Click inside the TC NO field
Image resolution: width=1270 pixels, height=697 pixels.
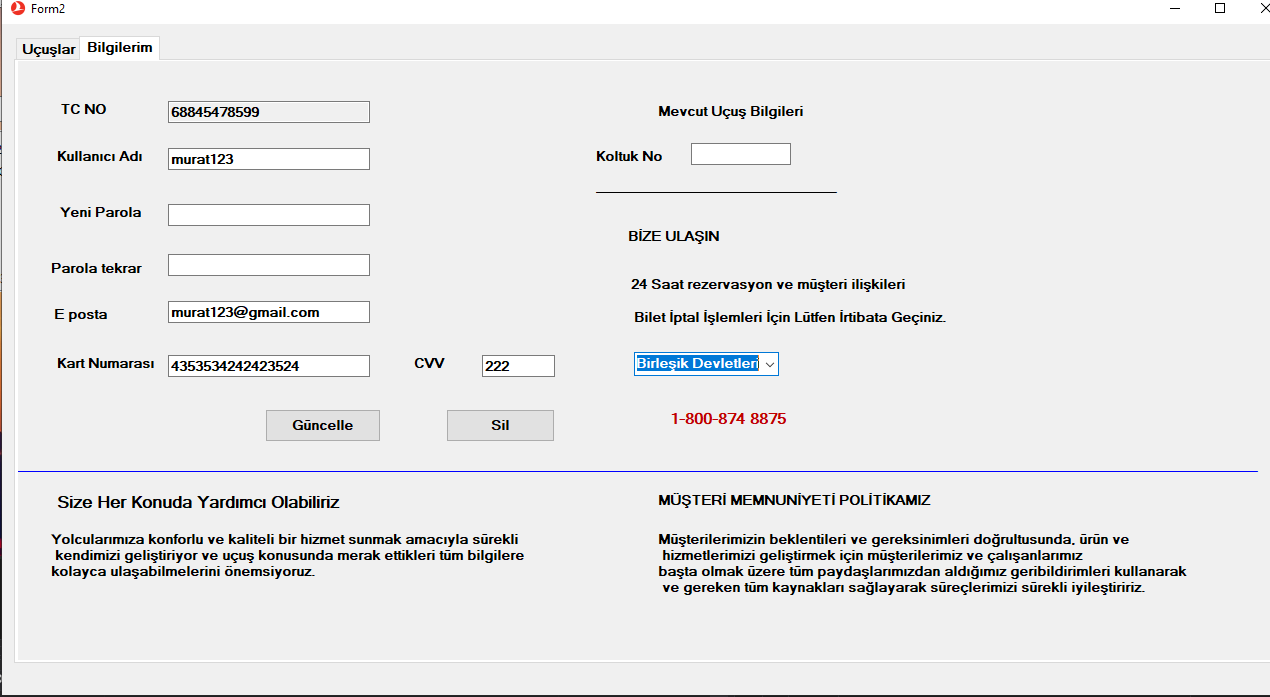point(268,111)
